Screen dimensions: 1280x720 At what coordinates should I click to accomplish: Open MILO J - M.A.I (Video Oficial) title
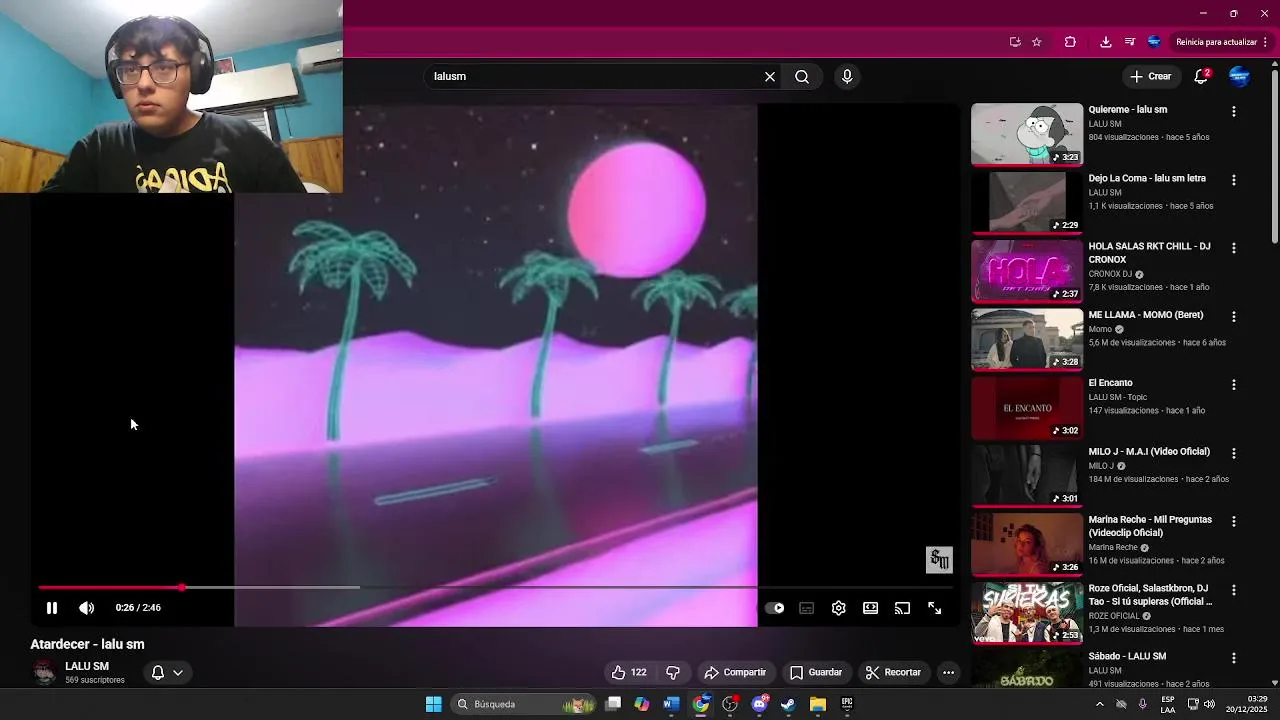pyautogui.click(x=1149, y=451)
